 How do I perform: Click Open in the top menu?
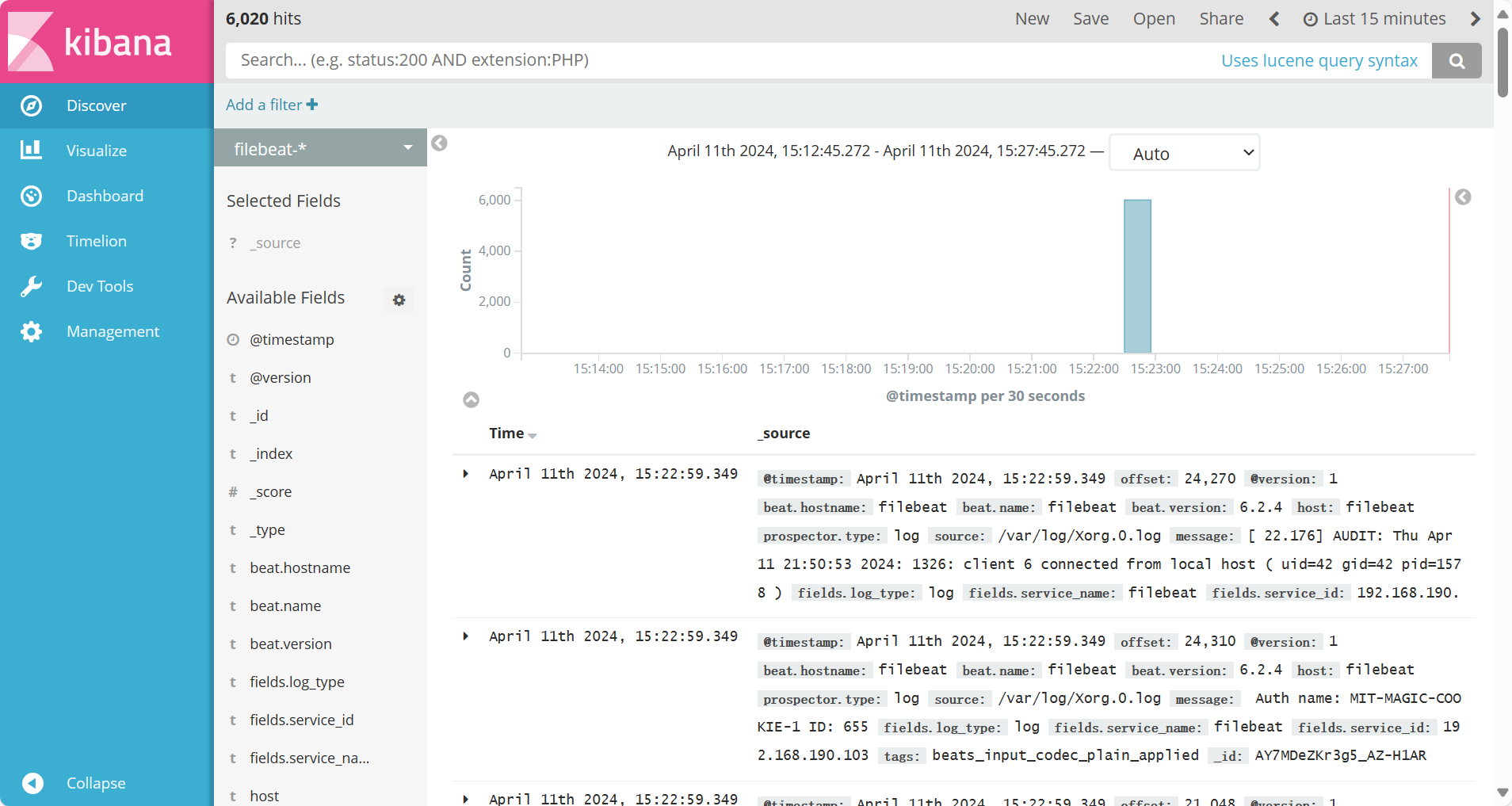click(1154, 19)
